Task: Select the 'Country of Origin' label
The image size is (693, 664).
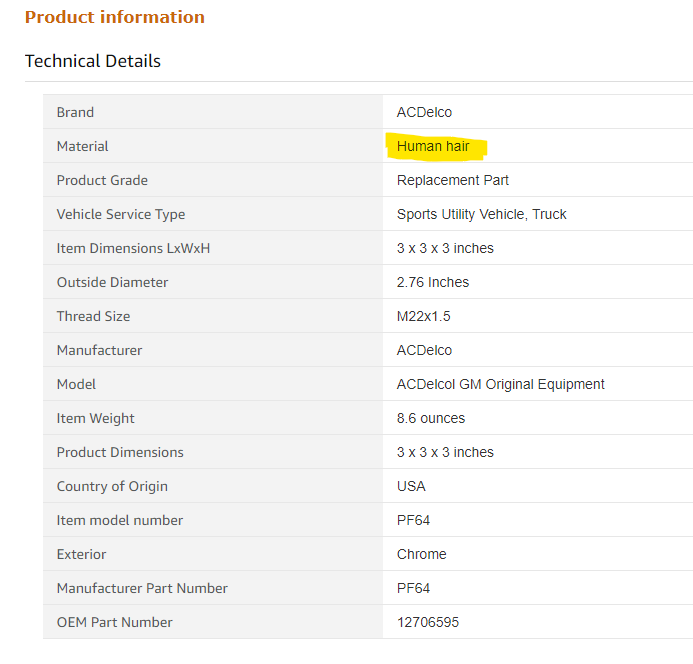Action: click(x=112, y=487)
